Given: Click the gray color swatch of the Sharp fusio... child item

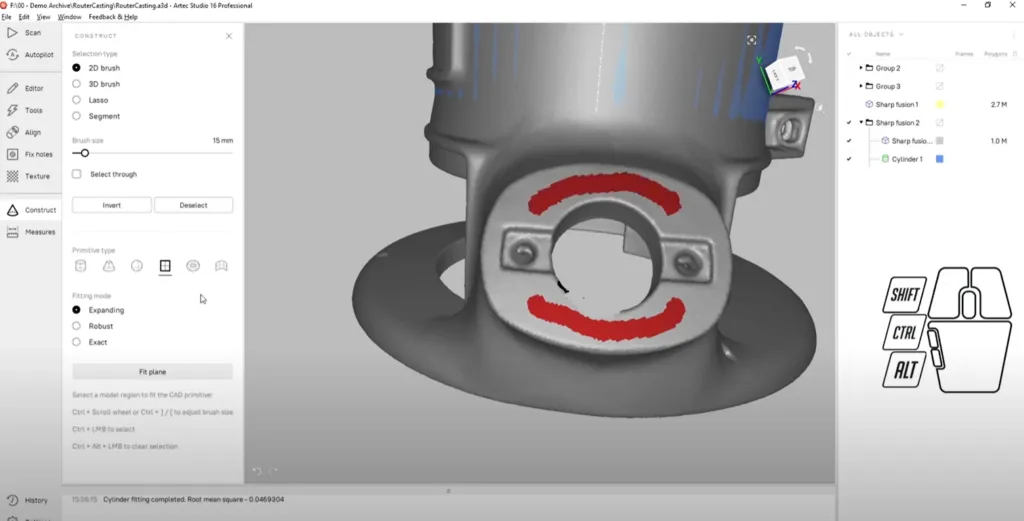Looking at the screenshot, I should click(940, 141).
